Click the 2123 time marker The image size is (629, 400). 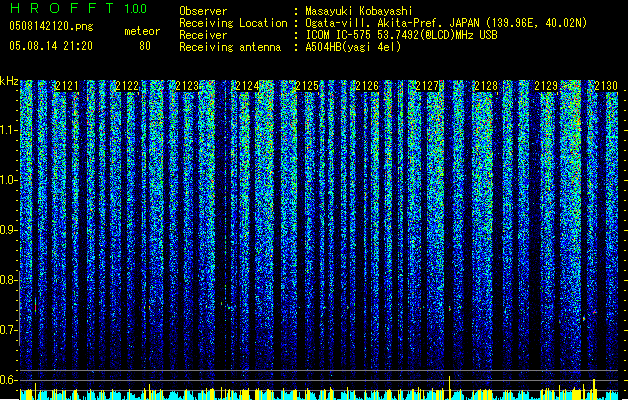click(187, 86)
